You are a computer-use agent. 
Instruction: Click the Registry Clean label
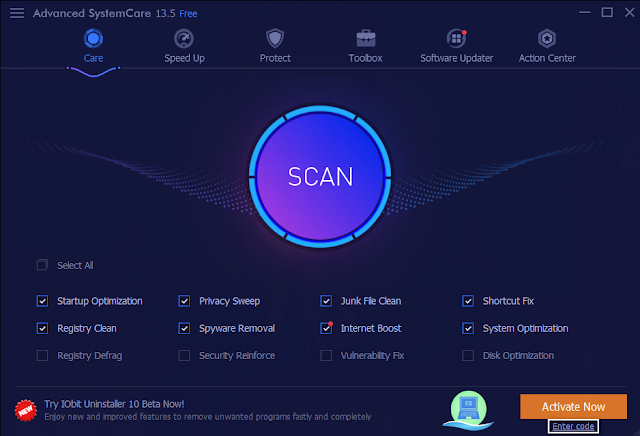coord(87,329)
